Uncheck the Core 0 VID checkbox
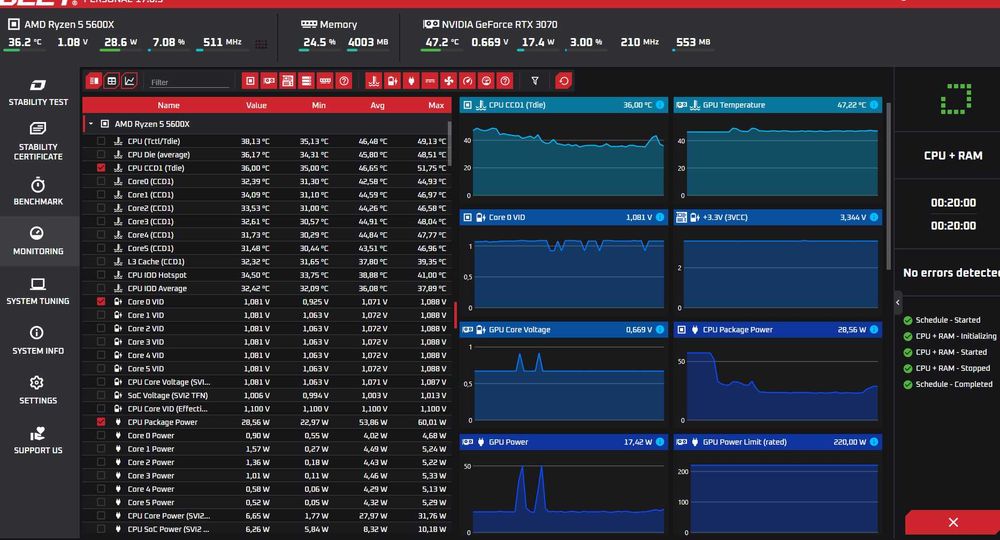Screen dimensions: 1000x540 101,302
